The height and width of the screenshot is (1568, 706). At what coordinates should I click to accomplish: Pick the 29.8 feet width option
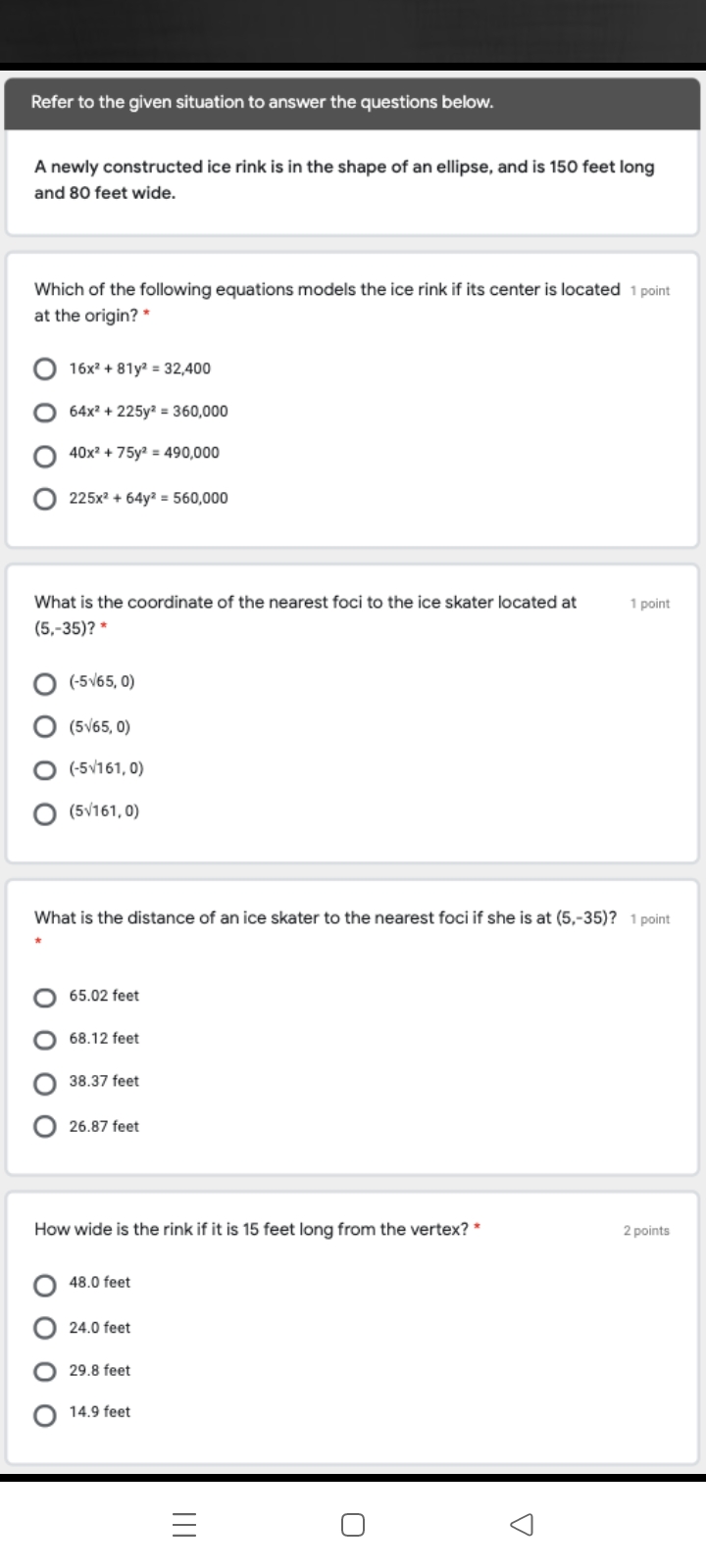45,1371
